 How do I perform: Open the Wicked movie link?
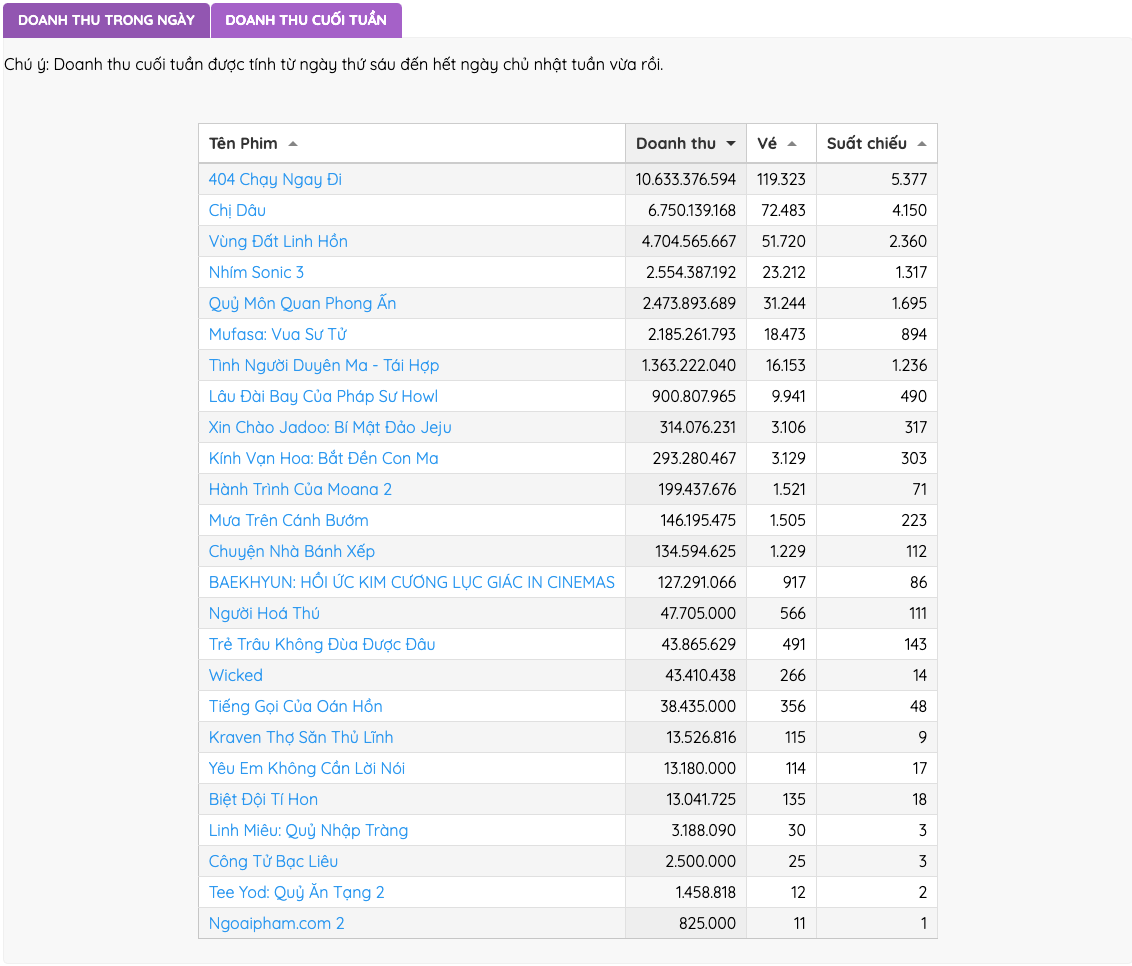click(235, 676)
